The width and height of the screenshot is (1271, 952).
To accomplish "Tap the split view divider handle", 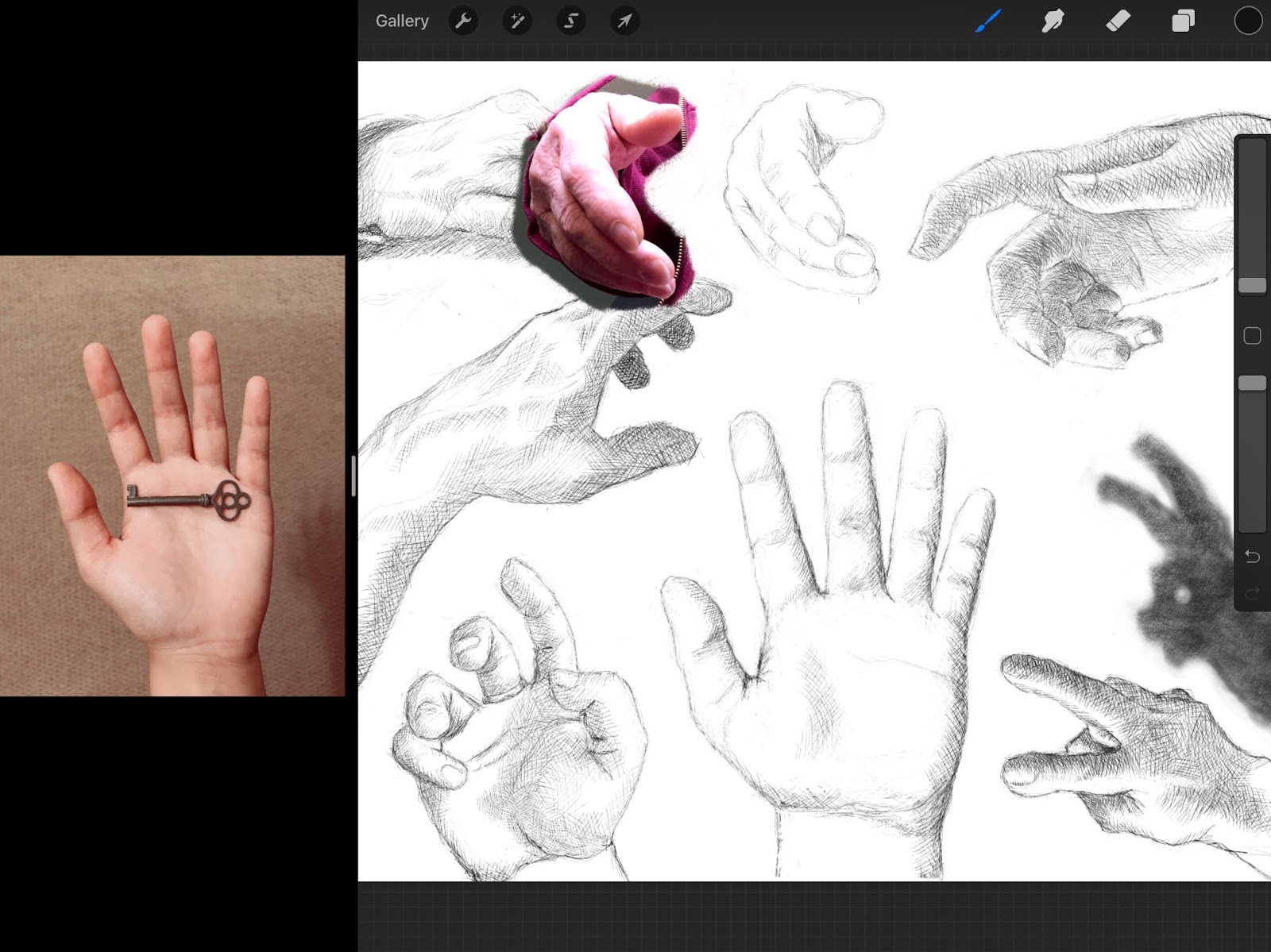I will pos(353,476).
